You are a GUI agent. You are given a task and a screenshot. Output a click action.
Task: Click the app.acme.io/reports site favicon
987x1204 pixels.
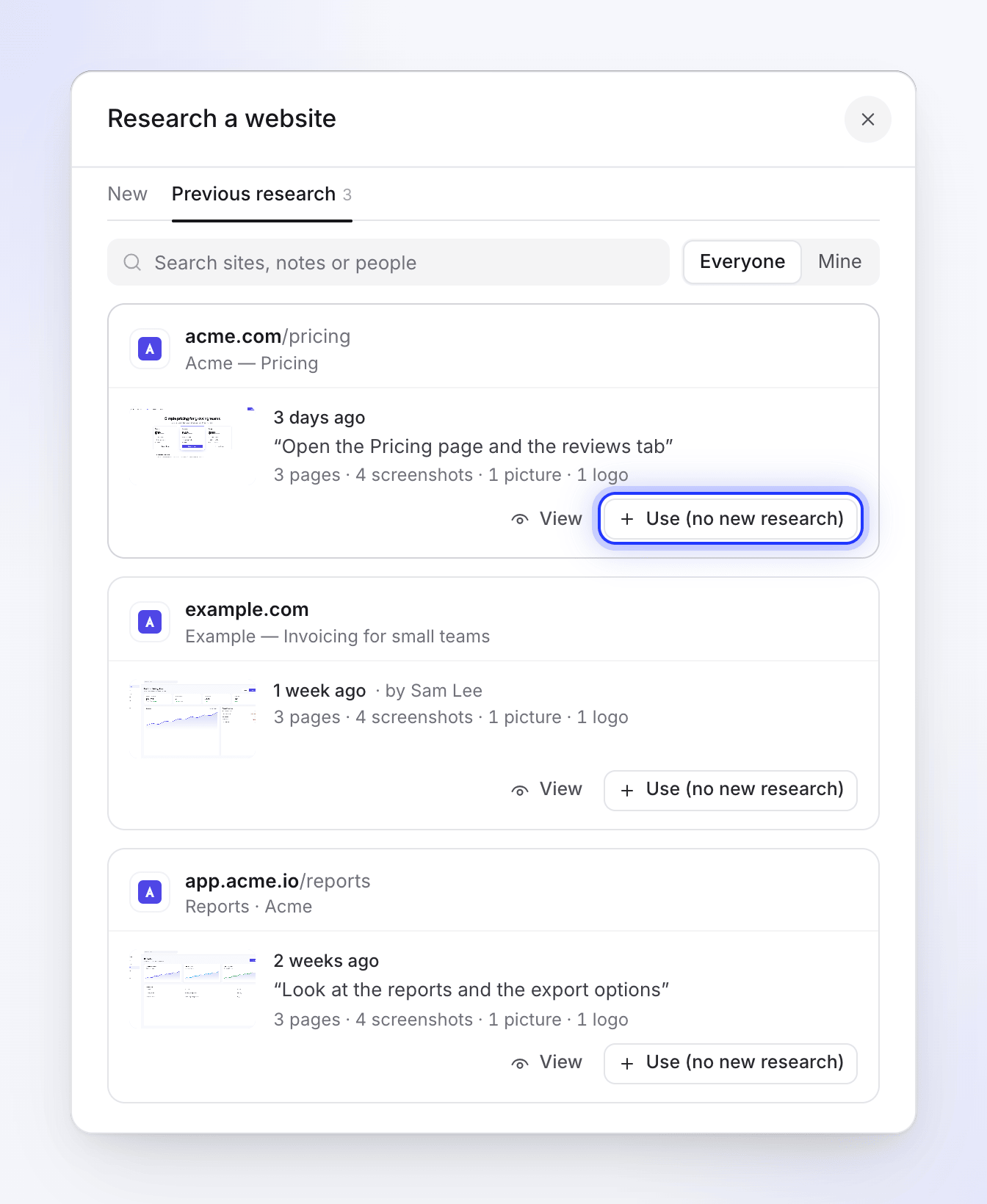(150, 892)
